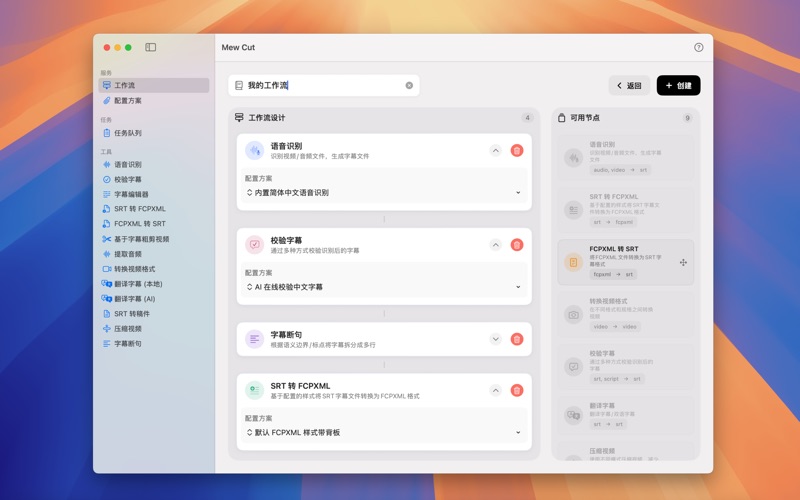The height and width of the screenshot is (500, 800).
Task: Open the 字幕断句 tool in sidebar
Action: 154,343
